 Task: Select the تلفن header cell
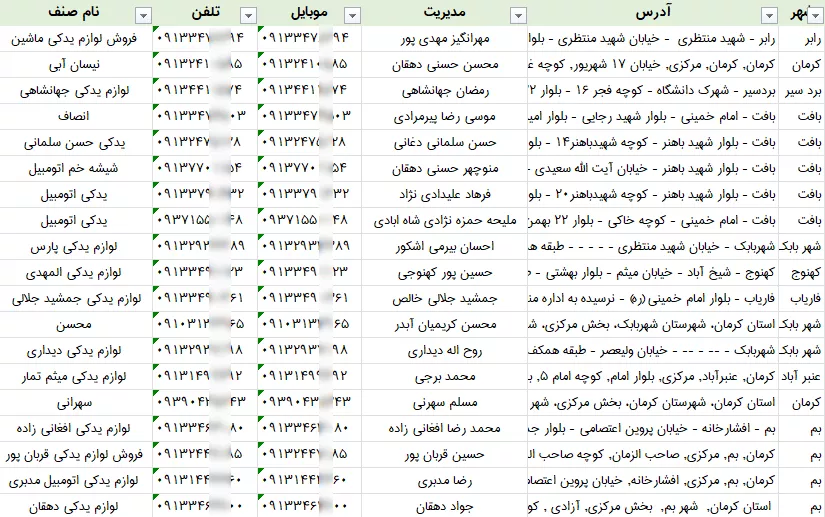[205, 13]
